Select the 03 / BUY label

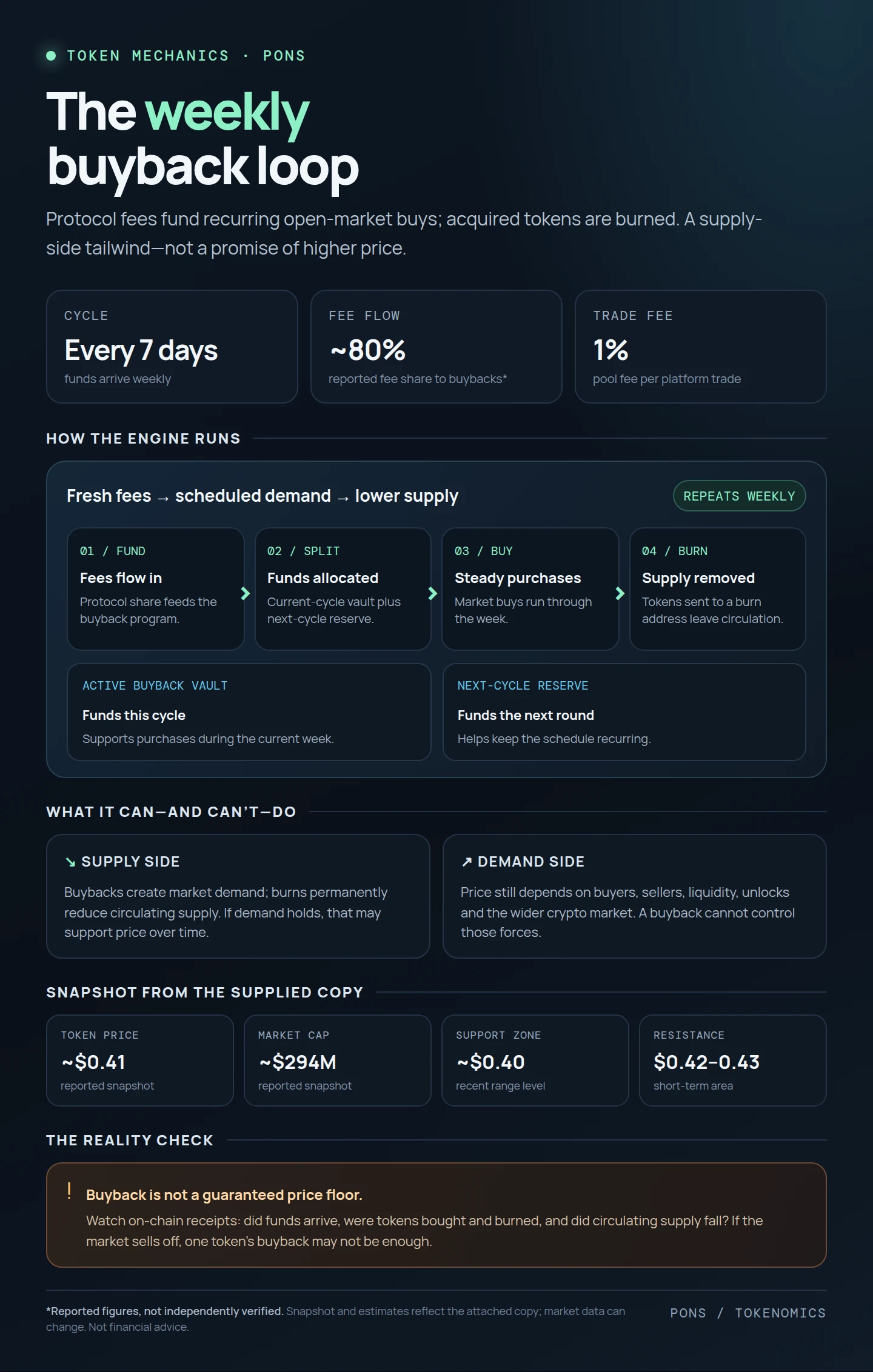[483, 551]
